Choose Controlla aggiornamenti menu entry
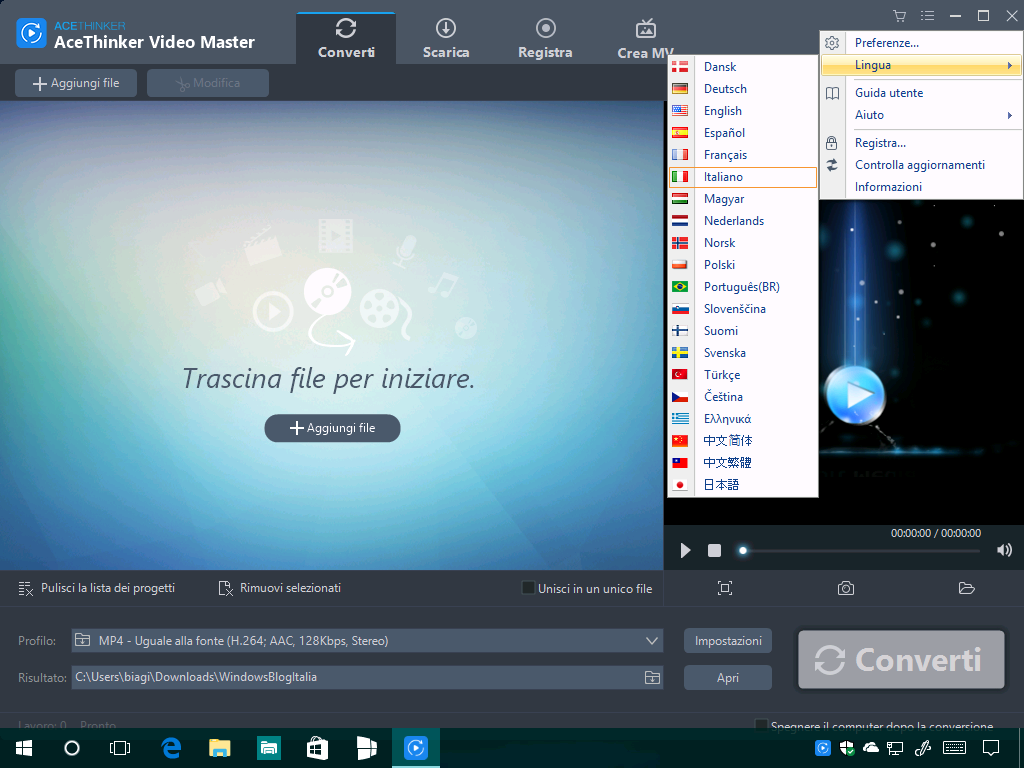 921,165
